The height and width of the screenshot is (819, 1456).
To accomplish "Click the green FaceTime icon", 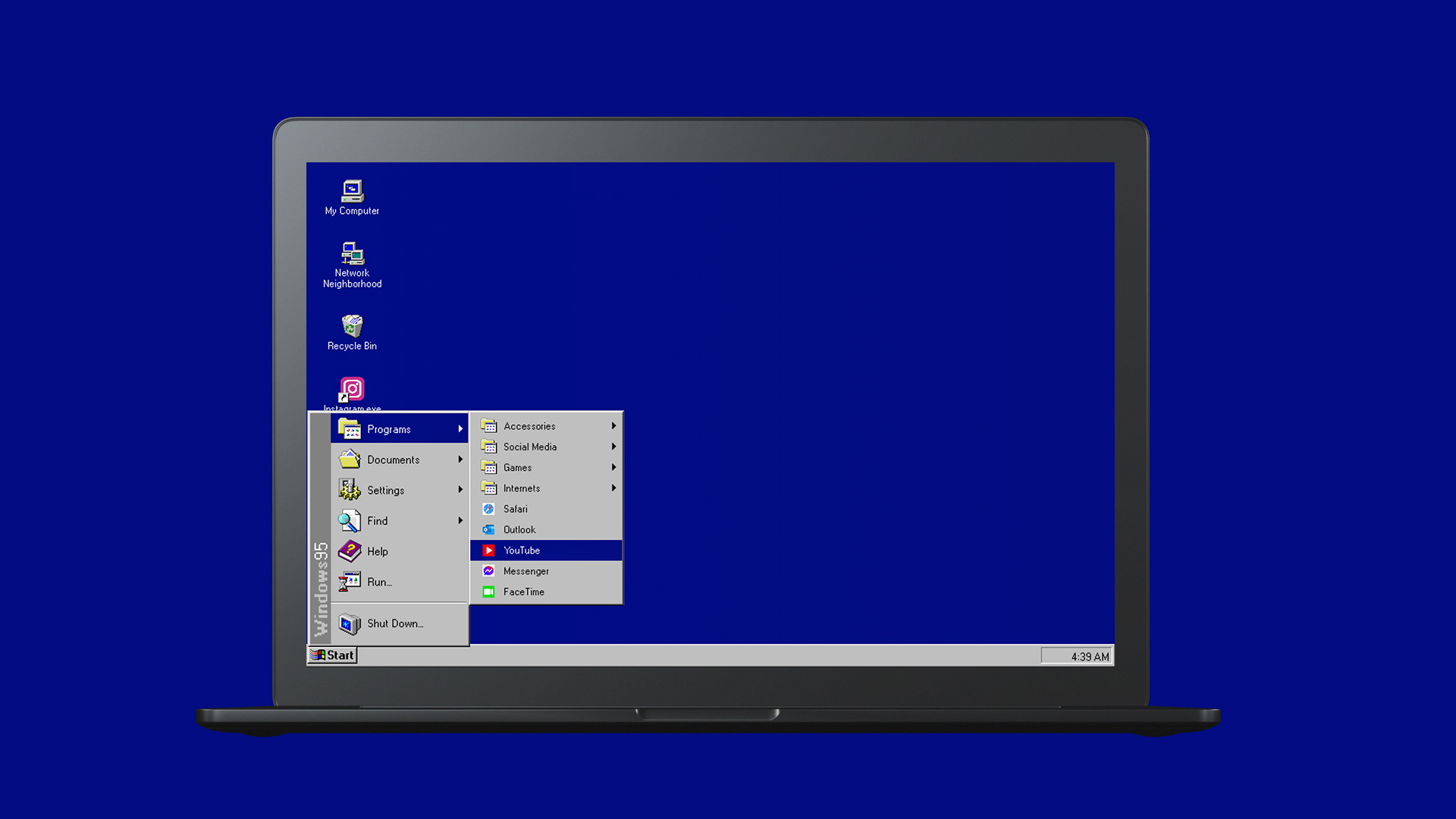I will coord(488,591).
